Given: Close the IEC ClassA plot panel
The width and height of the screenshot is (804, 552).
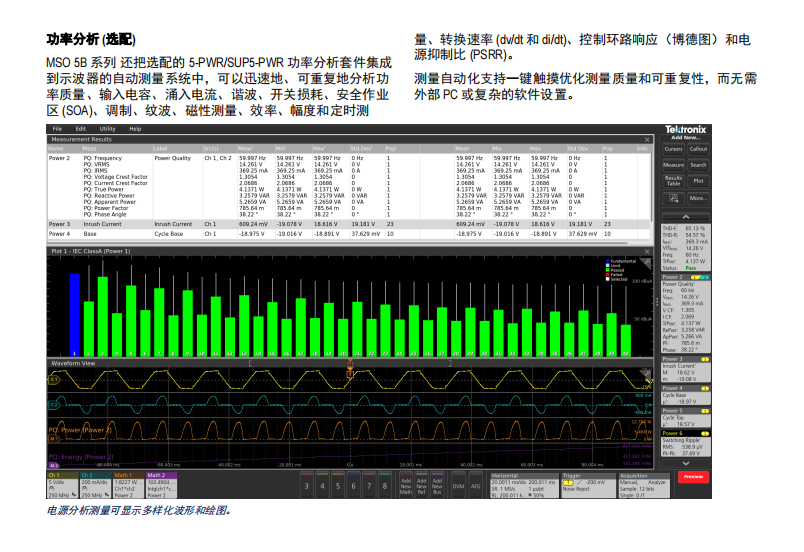Looking at the screenshot, I should click(x=647, y=252).
